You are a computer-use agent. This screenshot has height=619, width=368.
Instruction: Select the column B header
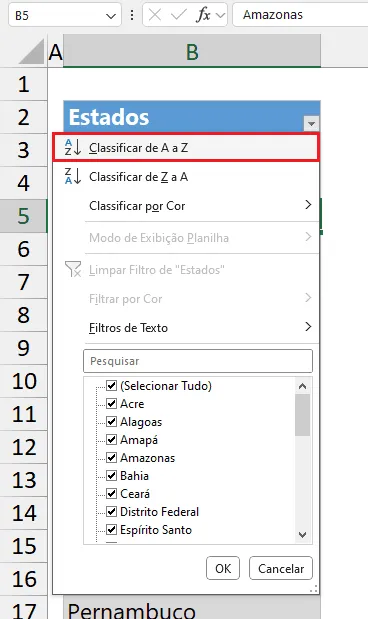click(192, 51)
